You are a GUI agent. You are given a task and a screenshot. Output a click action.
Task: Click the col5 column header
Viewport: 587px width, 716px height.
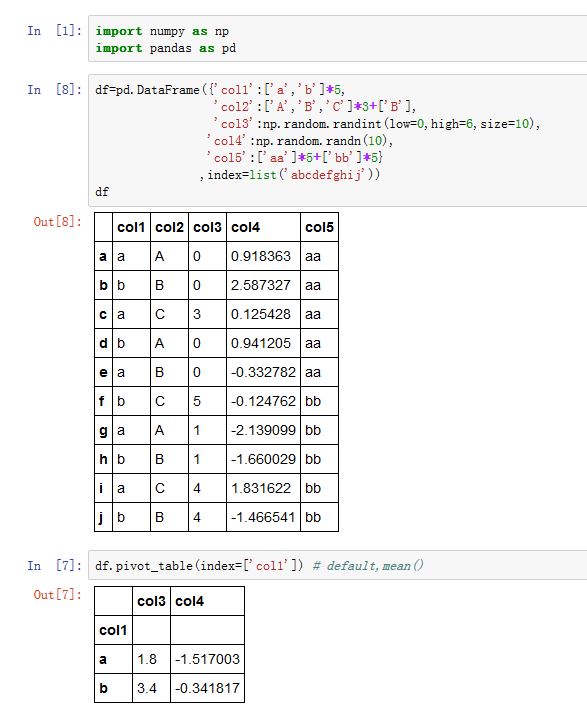(x=319, y=227)
